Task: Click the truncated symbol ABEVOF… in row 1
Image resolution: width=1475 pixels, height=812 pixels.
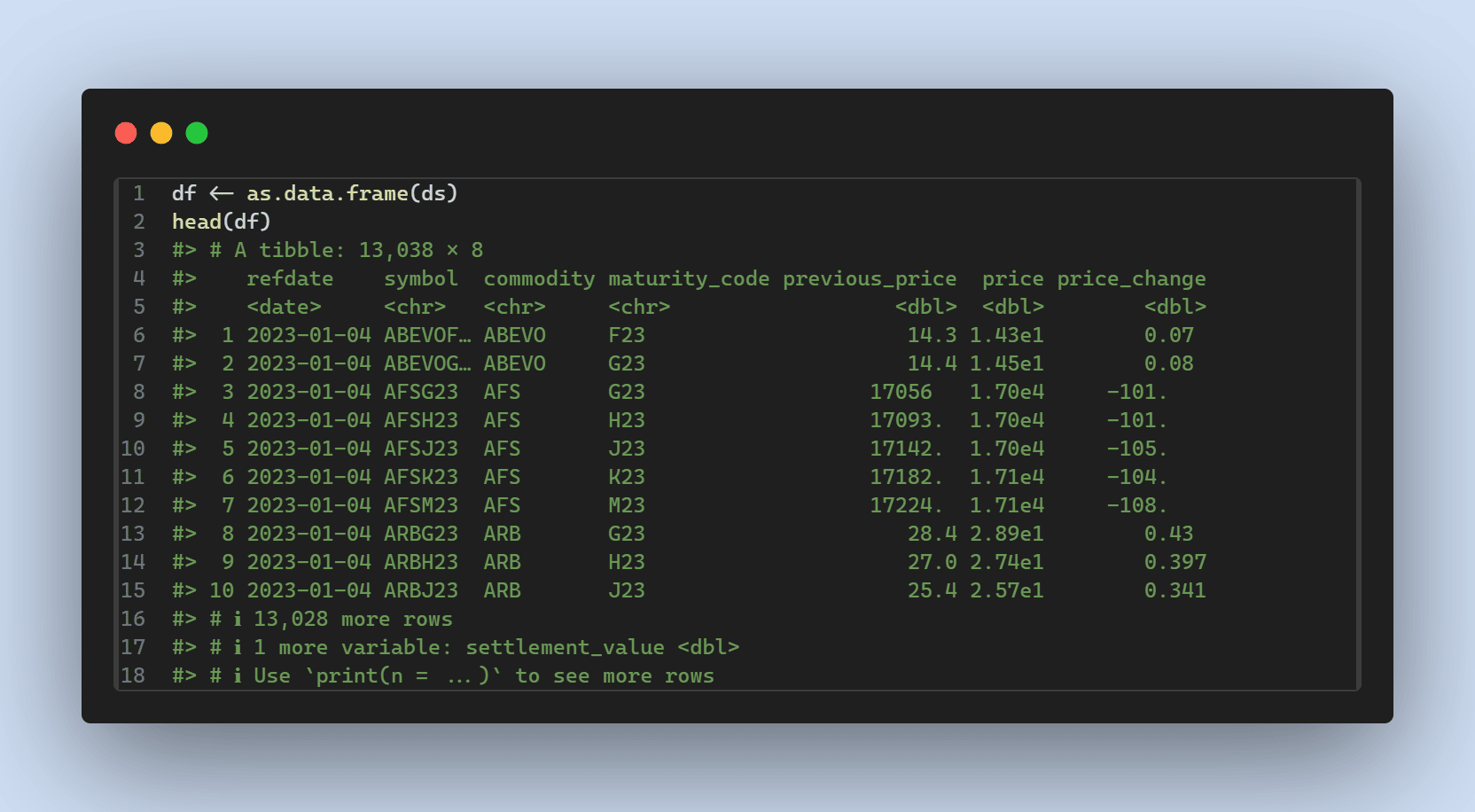Action: 427,335
